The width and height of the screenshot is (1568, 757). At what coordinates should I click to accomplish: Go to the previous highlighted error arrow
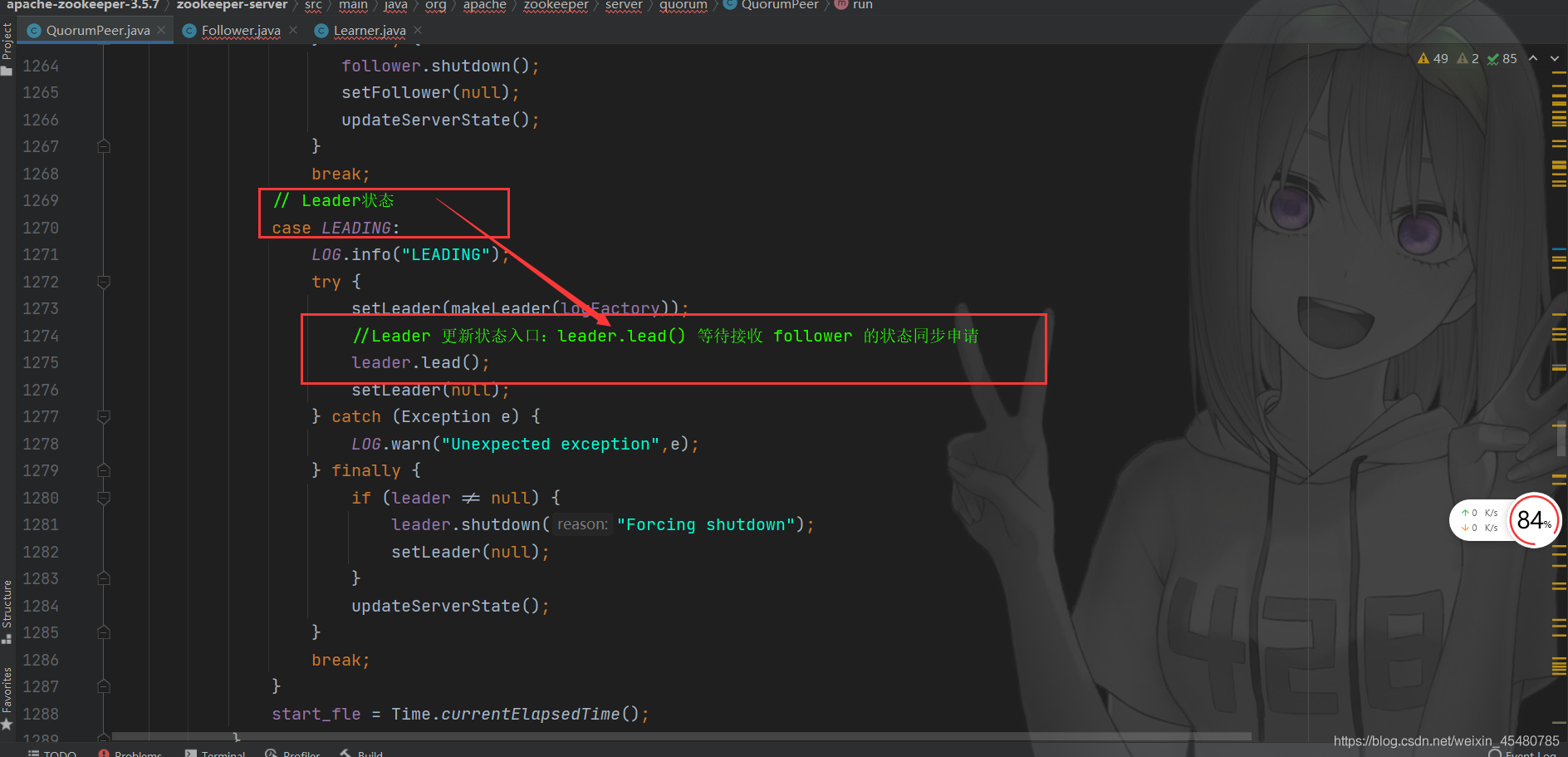(x=1533, y=58)
